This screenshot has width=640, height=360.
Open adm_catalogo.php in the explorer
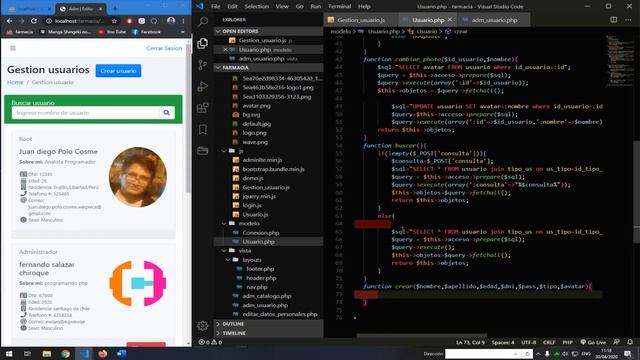(267, 296)
